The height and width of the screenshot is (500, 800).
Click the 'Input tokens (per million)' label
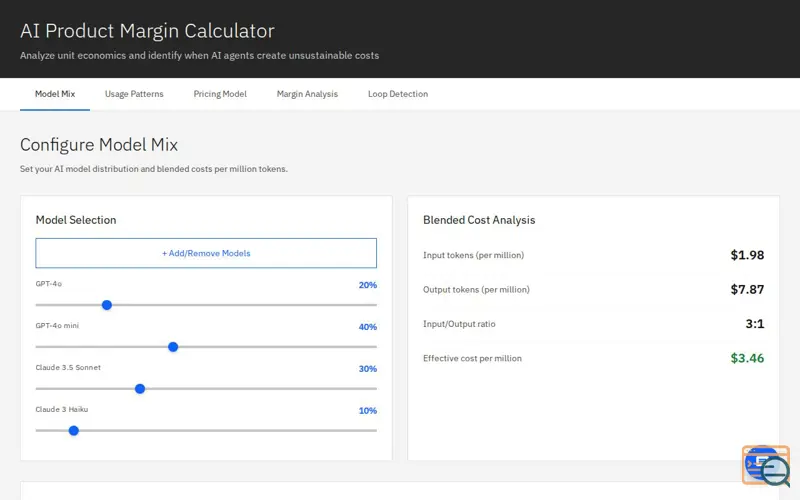coord(473,255)
